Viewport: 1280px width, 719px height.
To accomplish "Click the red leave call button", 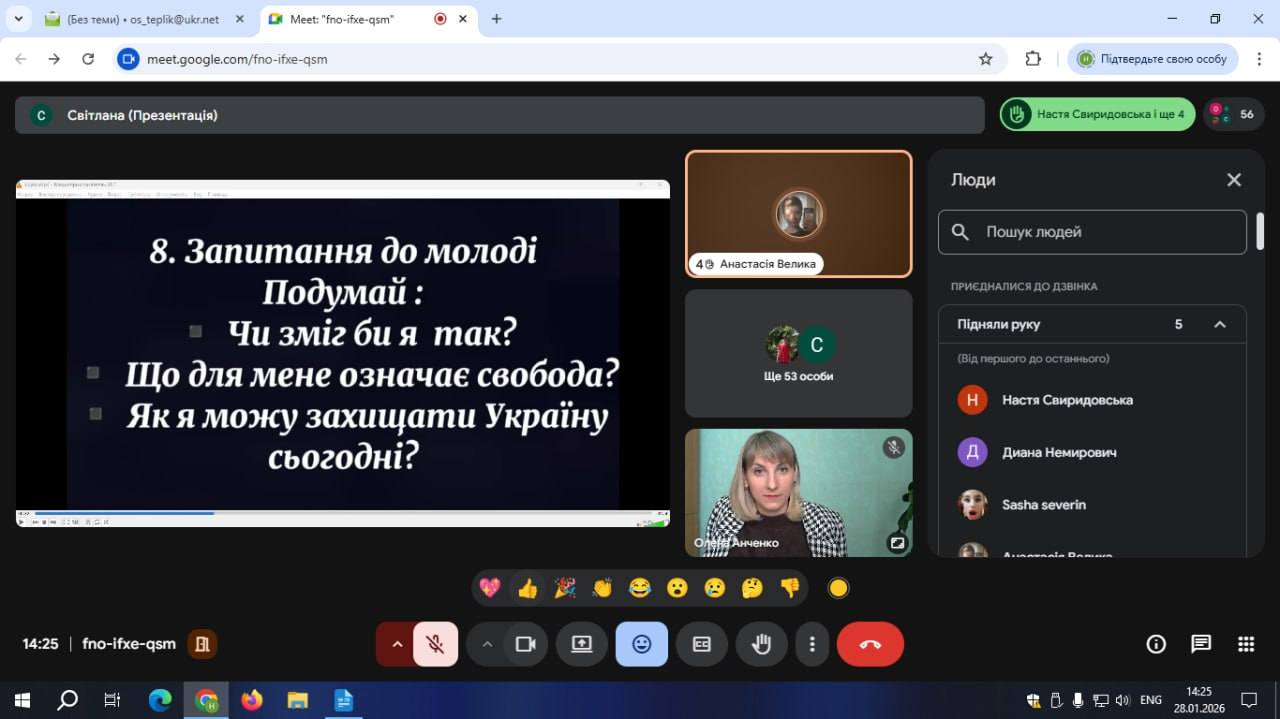I will (x=870, y=644).
